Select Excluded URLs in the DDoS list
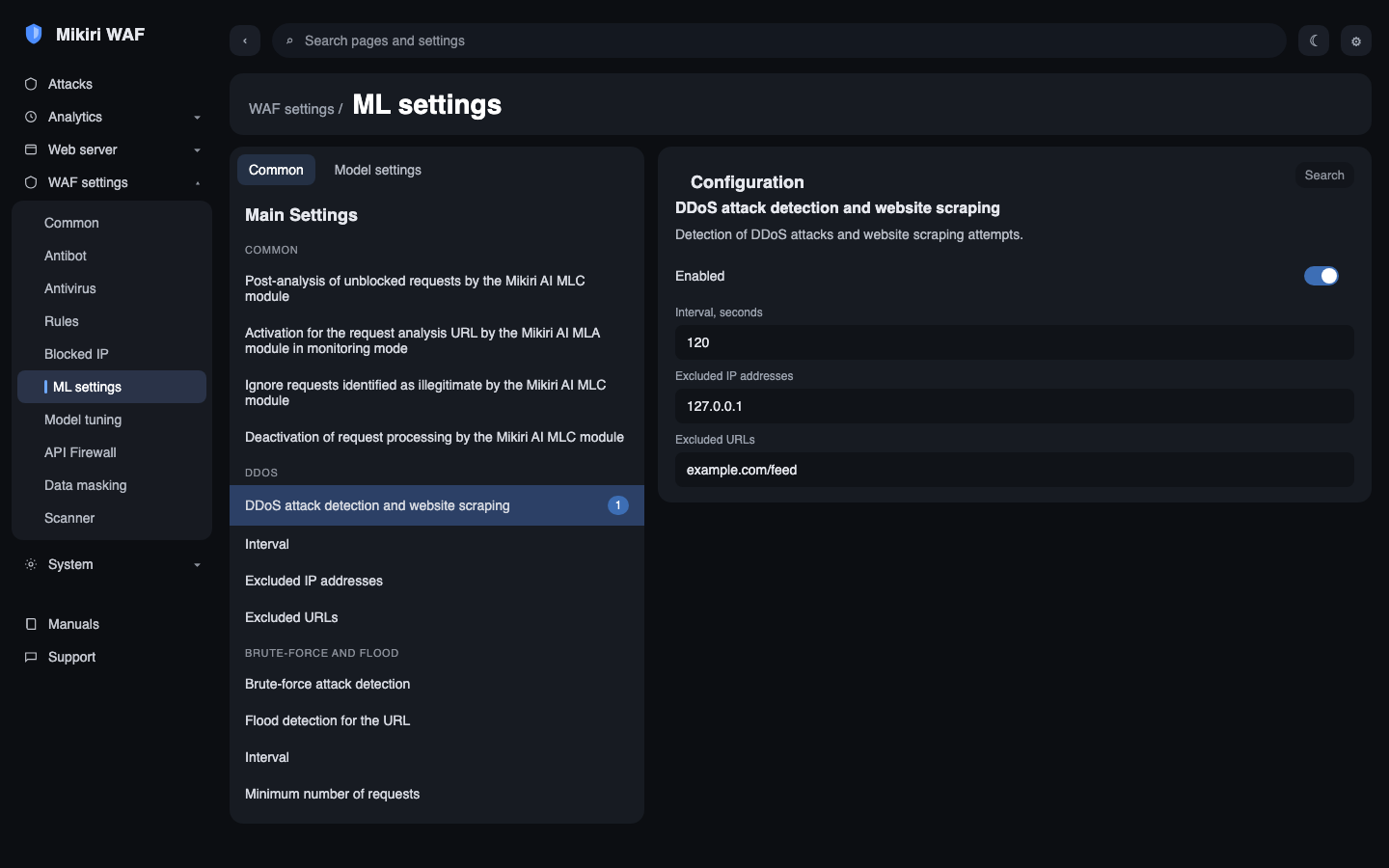Screen dimensions: 1389x868 click(437, 617)
